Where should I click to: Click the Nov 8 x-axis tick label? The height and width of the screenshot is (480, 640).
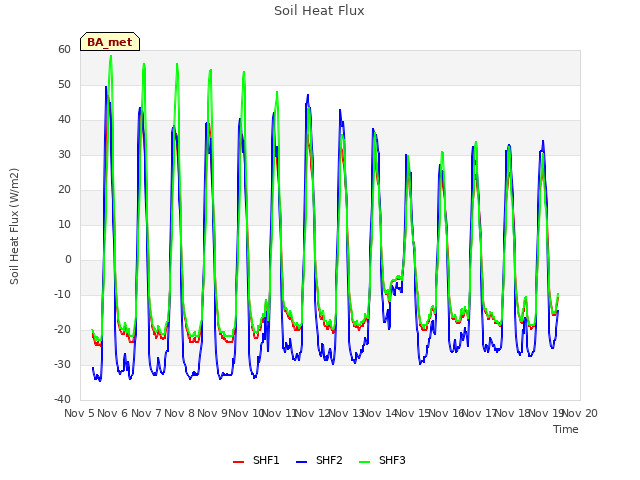click(180, 413)
